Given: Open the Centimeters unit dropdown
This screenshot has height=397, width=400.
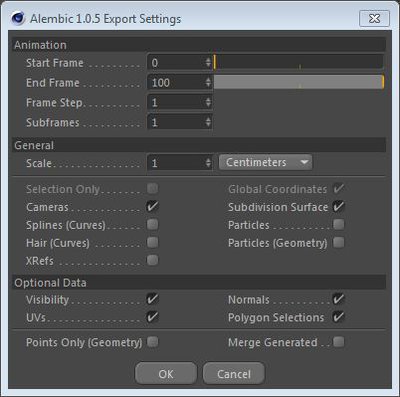Looking at the screenshot, I should click(x=265, y=162).
